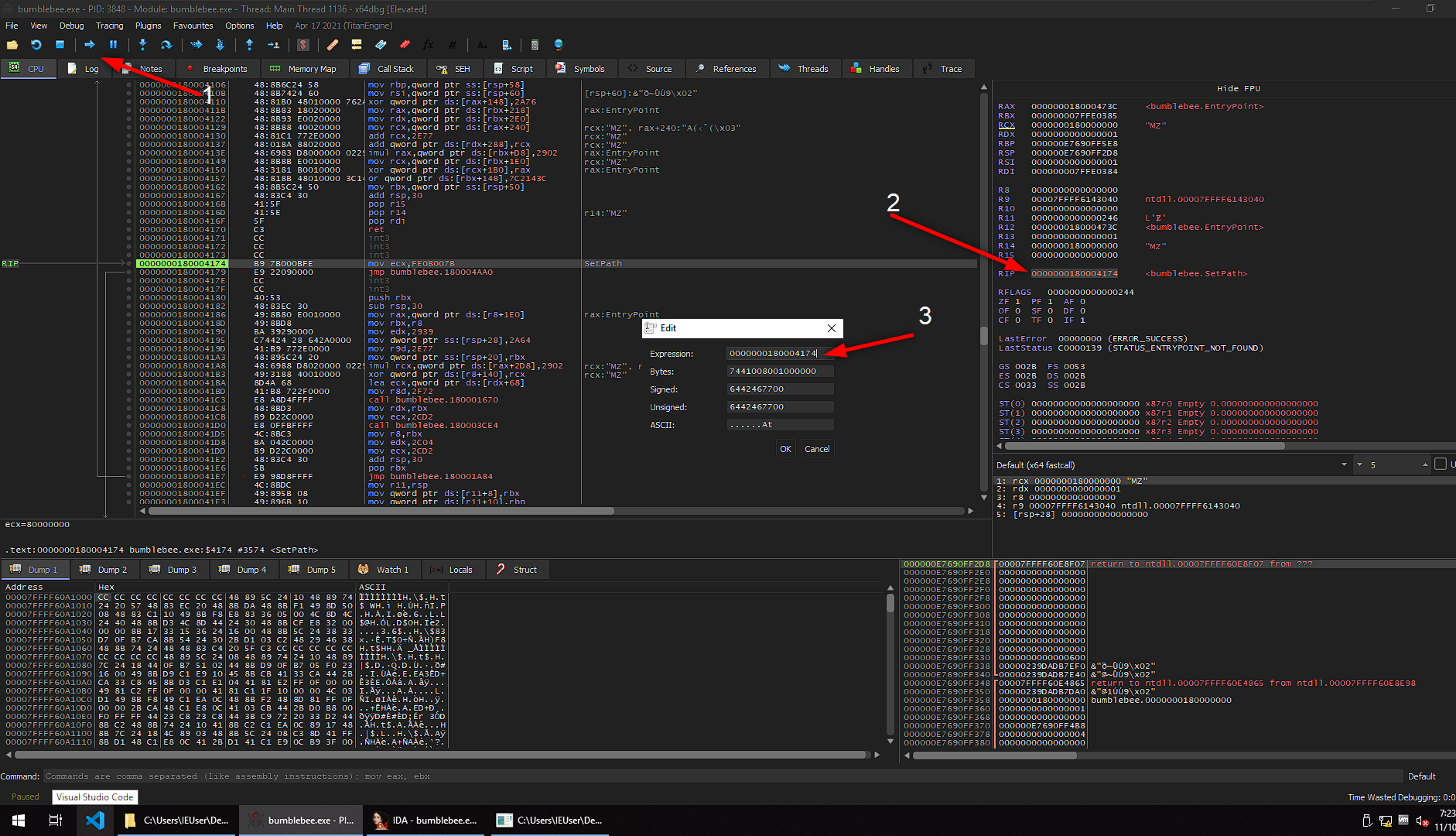
Task: Open the Tracing menu
Action: click(x=109, y=26)
